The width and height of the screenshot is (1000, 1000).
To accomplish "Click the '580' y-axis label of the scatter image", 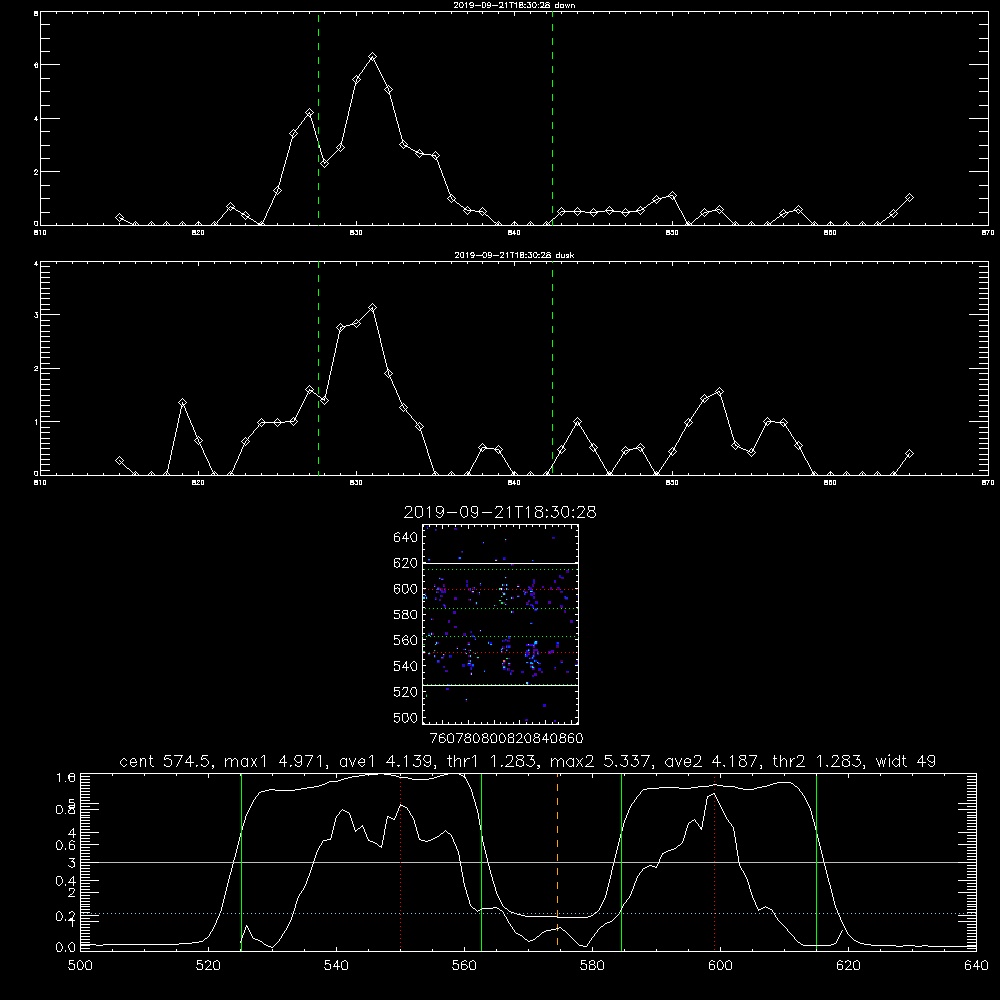I will (x=406, y=615).
